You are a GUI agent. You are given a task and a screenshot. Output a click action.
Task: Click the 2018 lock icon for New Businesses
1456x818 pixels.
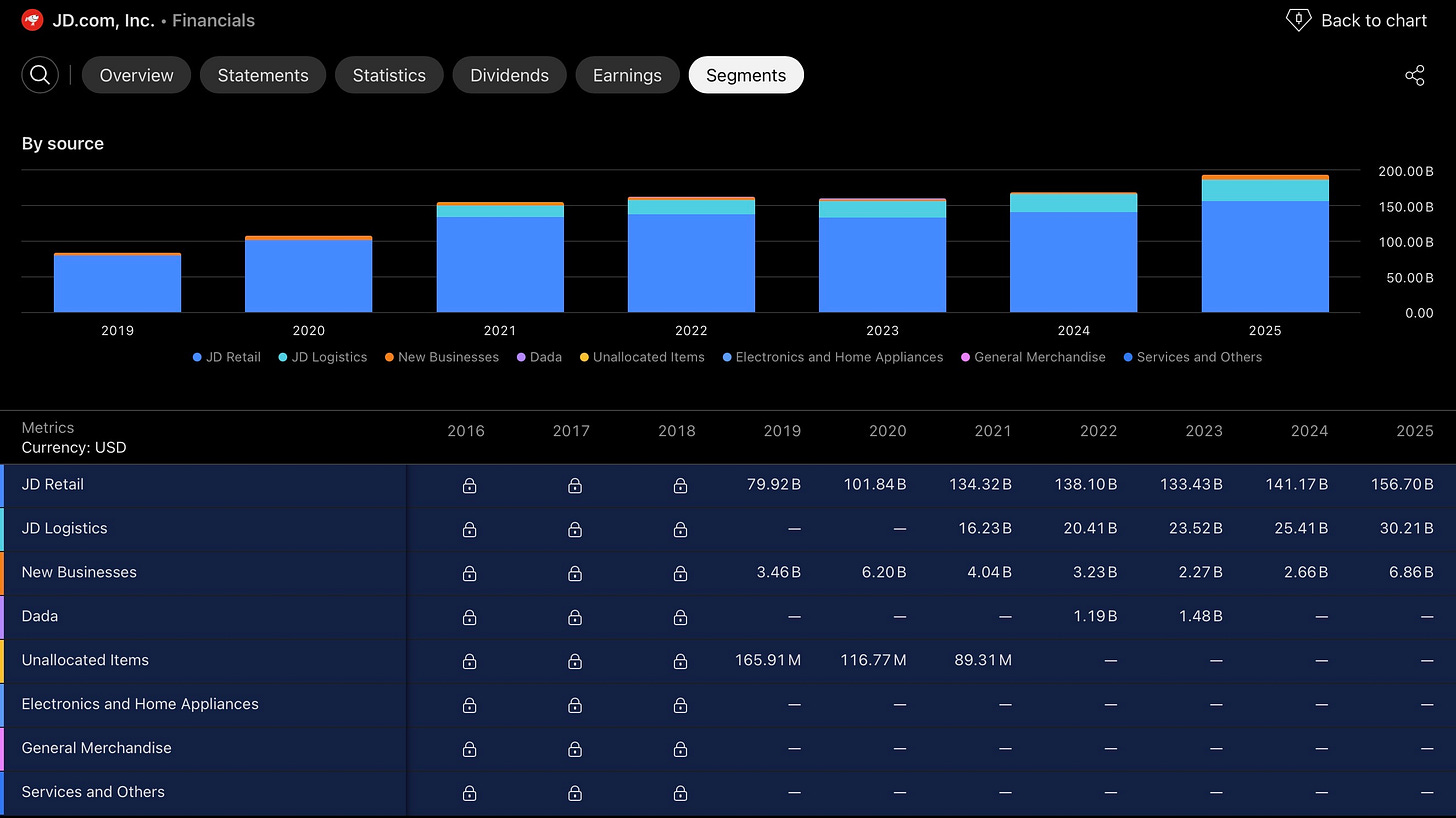click(x=680, y=573)
